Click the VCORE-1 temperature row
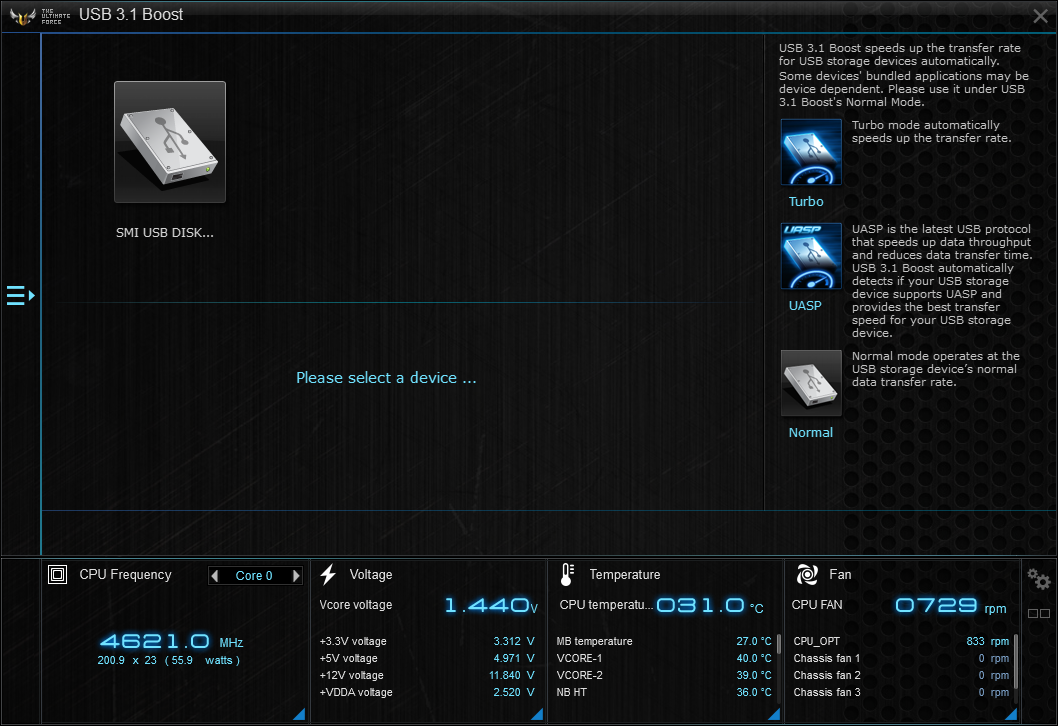 [664, 658]
